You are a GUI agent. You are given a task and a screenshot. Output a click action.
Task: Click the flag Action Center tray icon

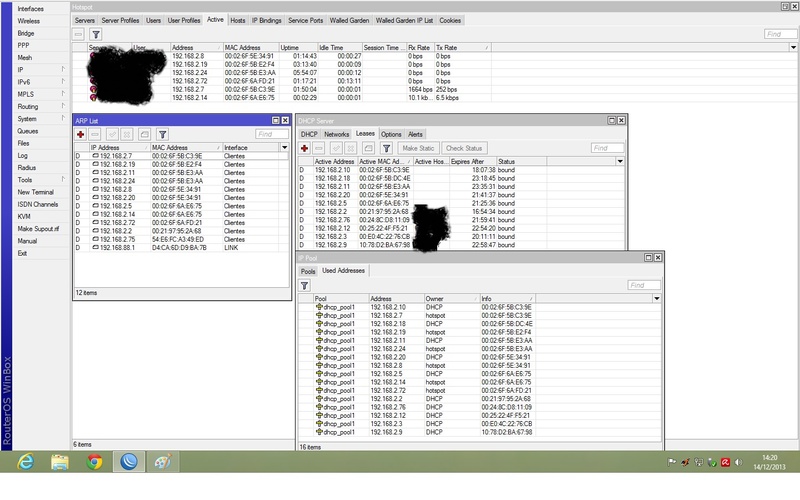(x=671, y=462)
